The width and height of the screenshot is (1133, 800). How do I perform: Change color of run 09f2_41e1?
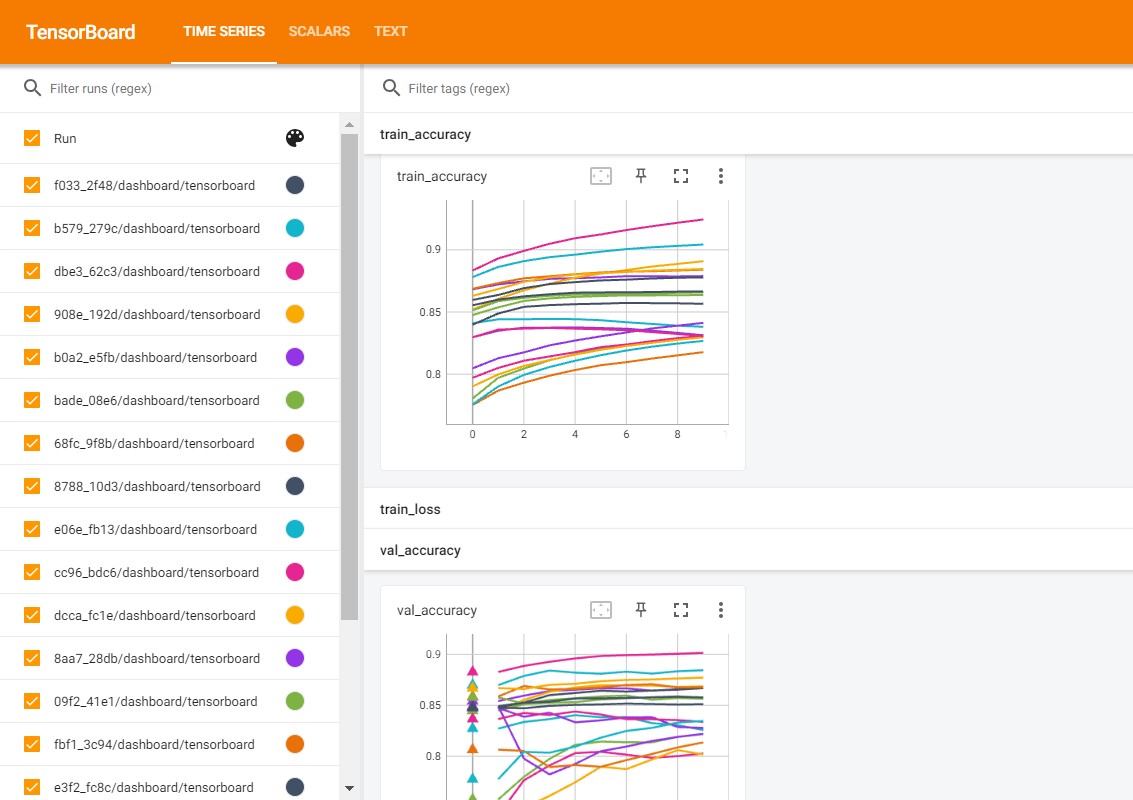[x=295, y=701]
